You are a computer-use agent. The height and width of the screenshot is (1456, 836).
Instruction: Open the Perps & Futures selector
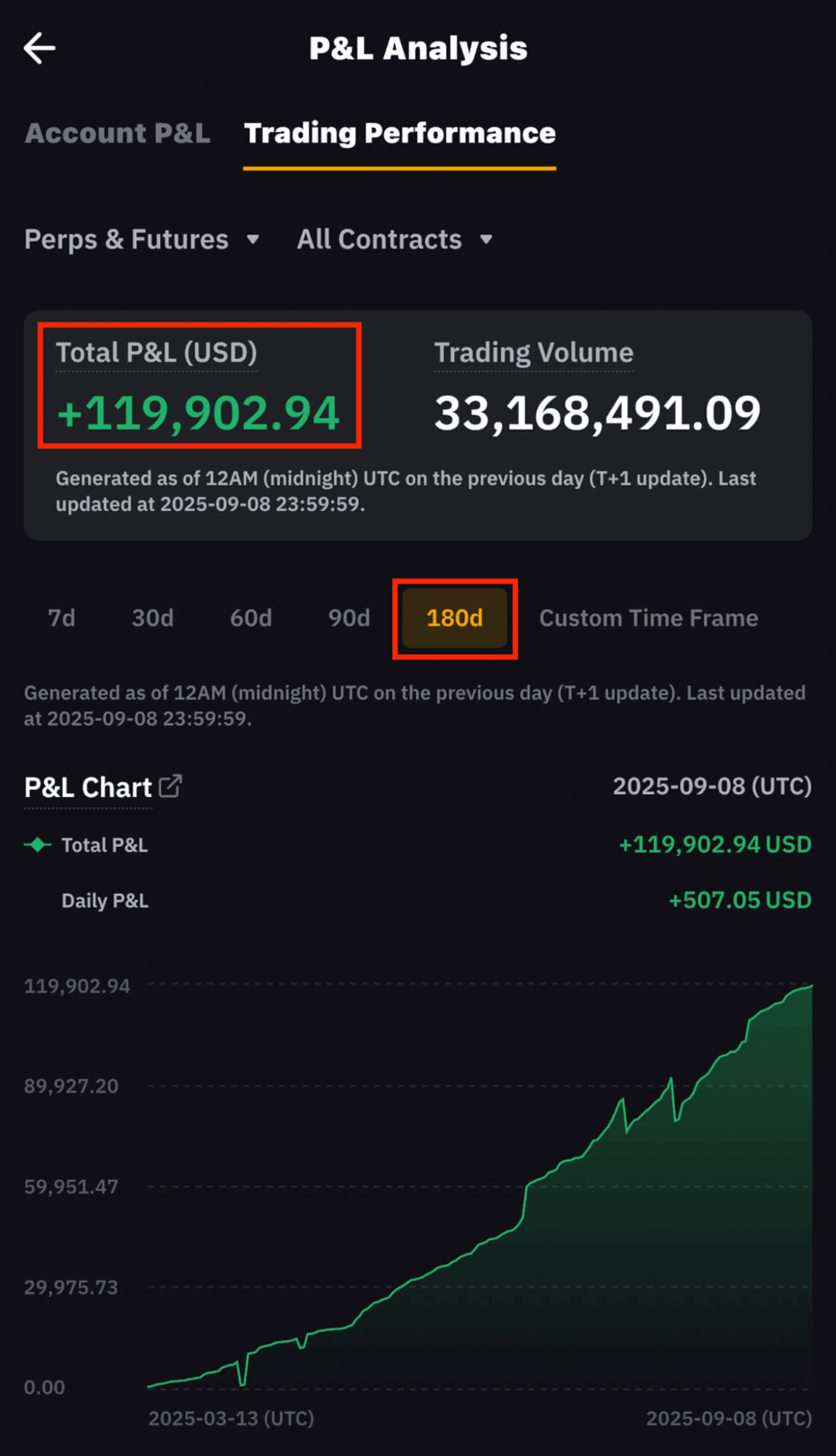click(126, 239)
